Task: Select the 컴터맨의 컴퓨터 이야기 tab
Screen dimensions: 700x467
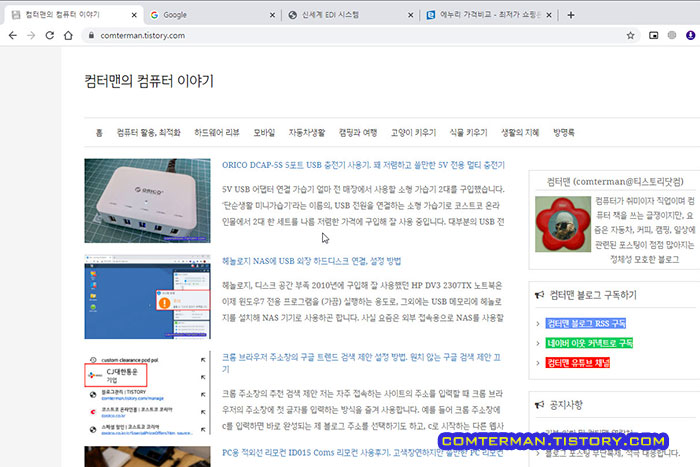Action: 74,15
